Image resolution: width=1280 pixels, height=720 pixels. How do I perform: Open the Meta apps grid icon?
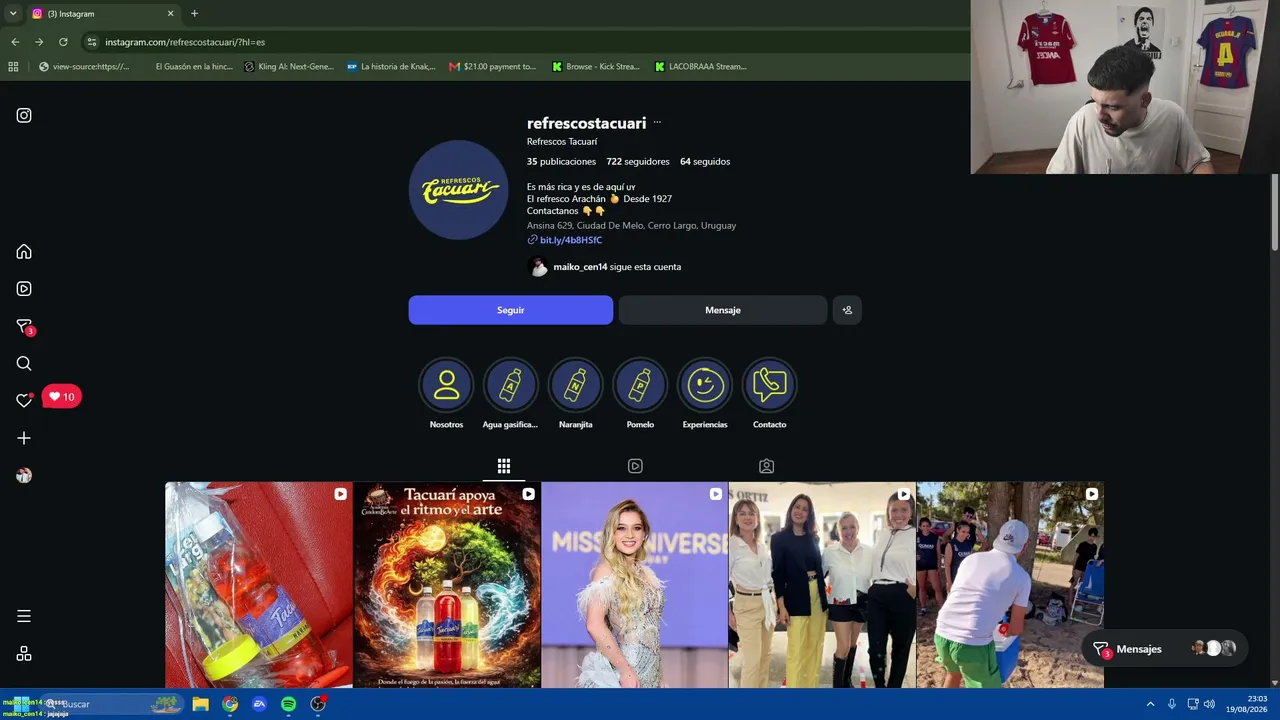coord(24,654)
